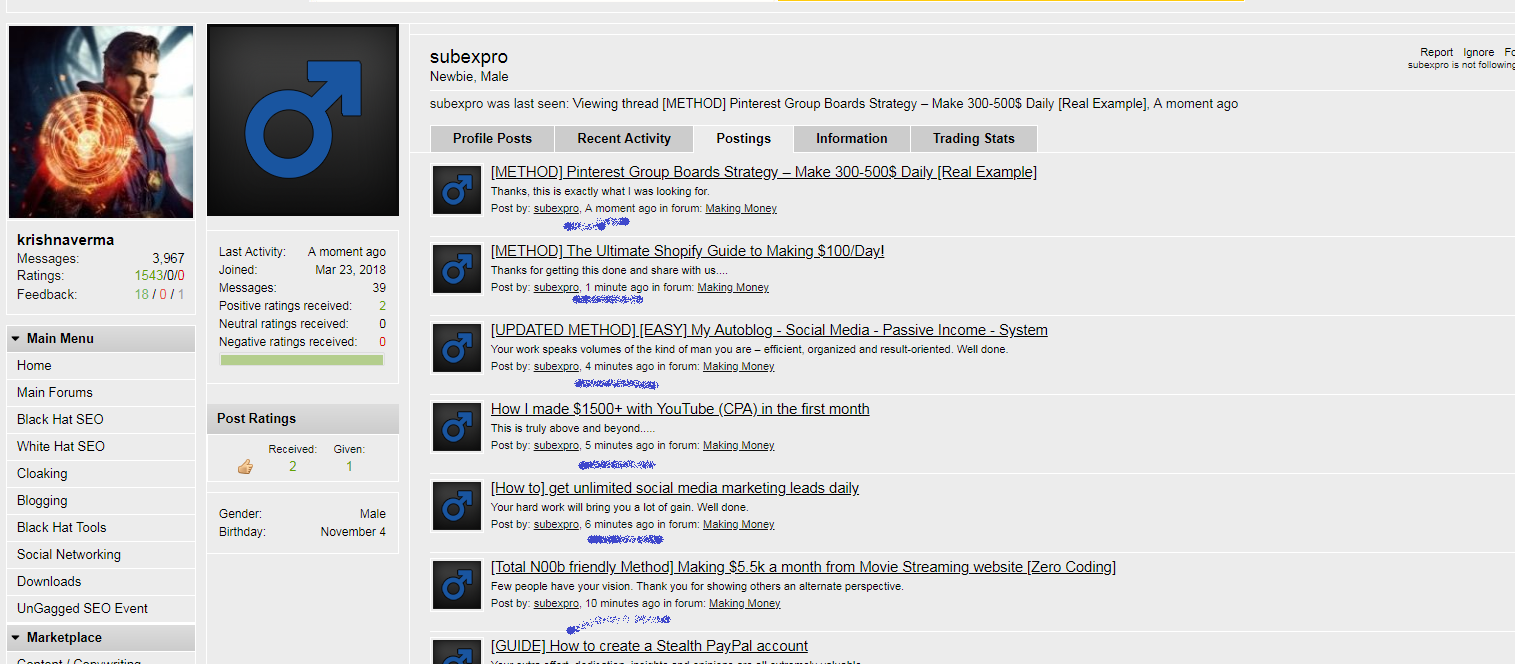Open unlimited social media marketing leads thread
Screen dimensions: 1515x664
[x=675, y=488]
